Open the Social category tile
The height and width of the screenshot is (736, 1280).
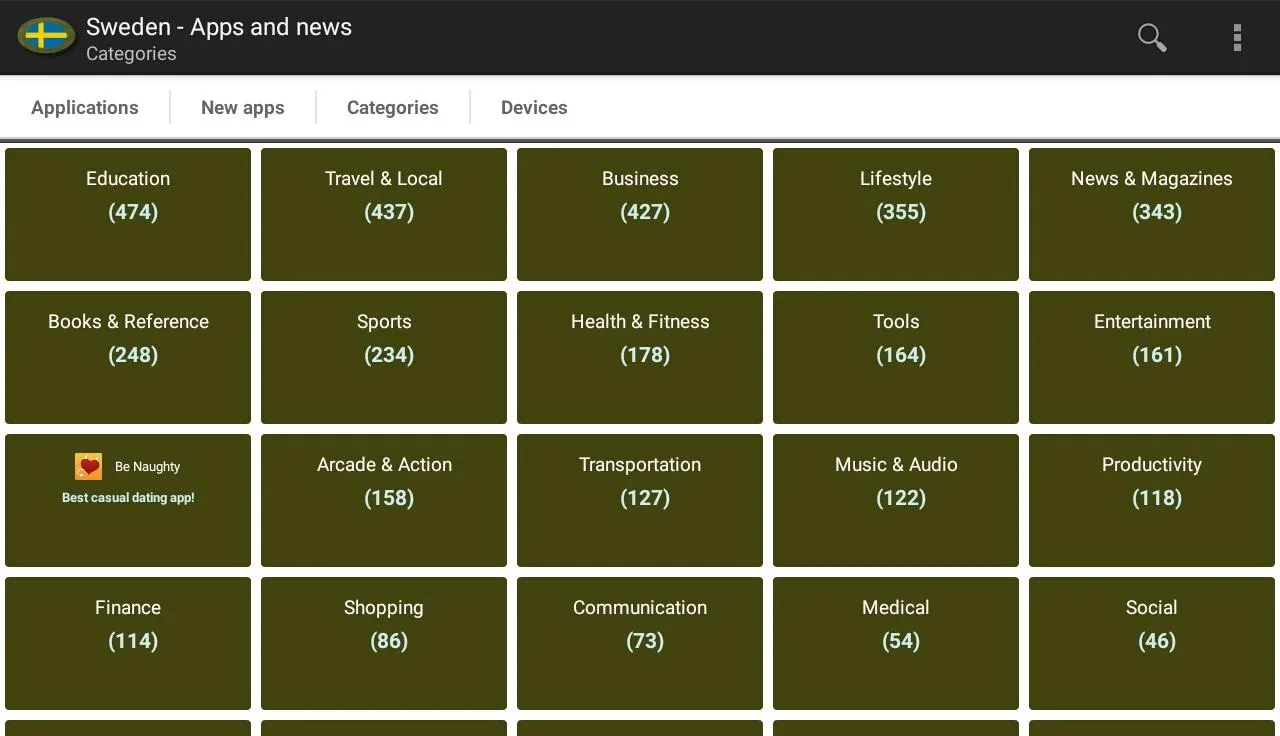pos(1152,643)
